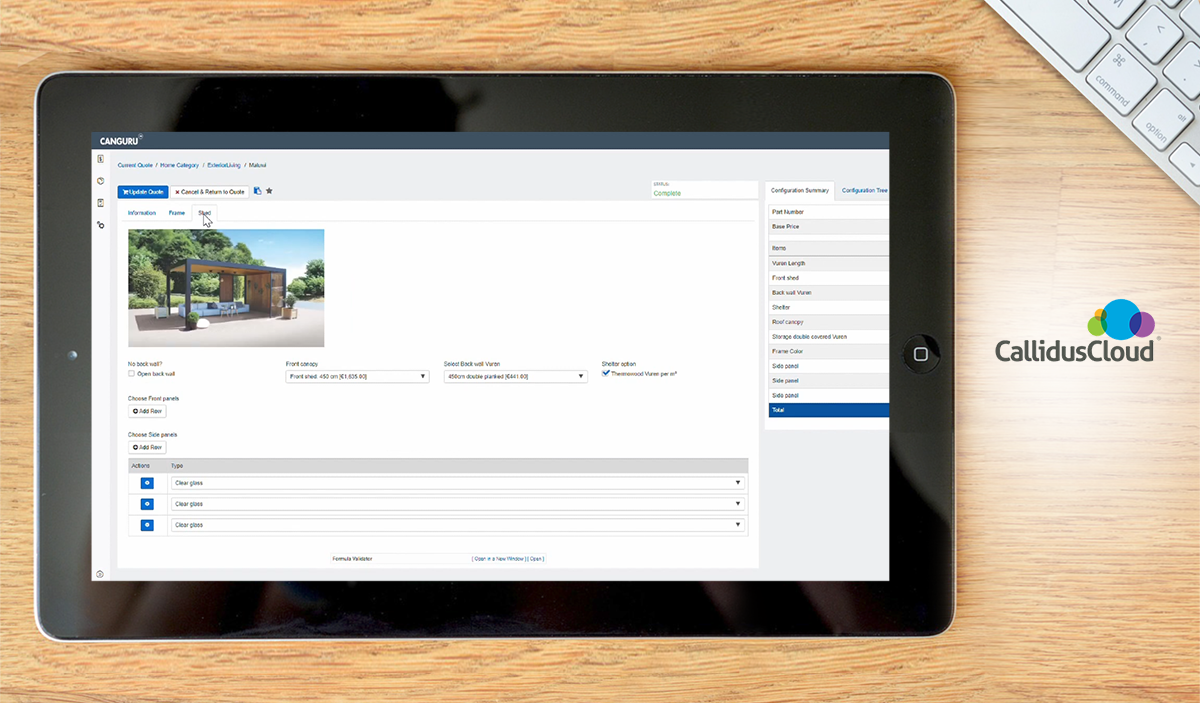Click the fourth sidebar settings gears icon
Viewport: 1200px width, 703px height.
point(100,225)
